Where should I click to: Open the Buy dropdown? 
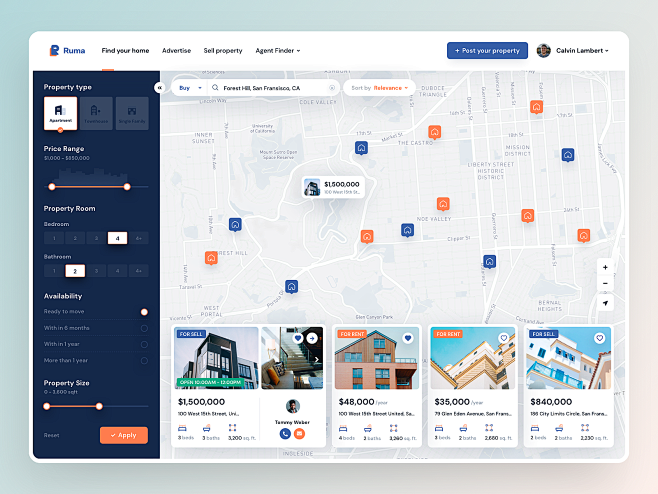pos(190,88)
